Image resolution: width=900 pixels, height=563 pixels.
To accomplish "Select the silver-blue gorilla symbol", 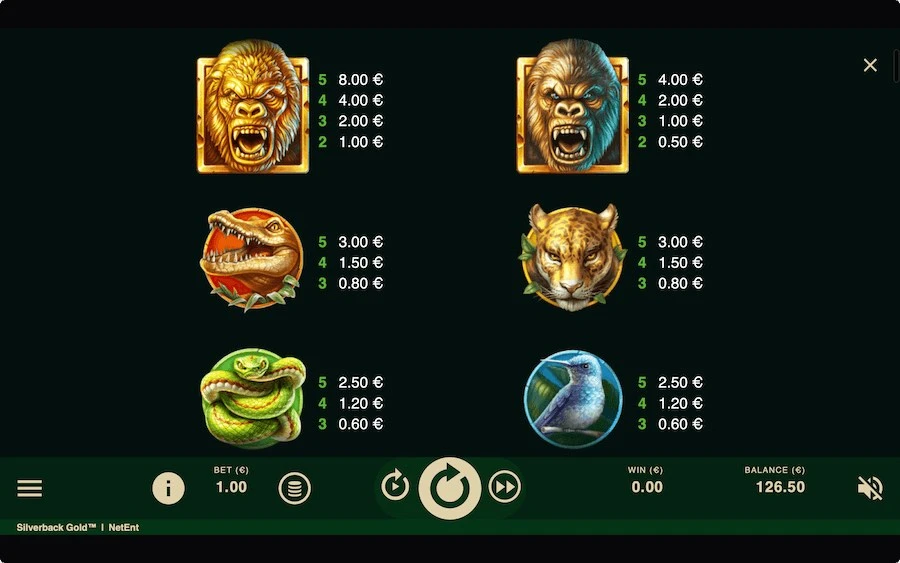I will point(572,107).
